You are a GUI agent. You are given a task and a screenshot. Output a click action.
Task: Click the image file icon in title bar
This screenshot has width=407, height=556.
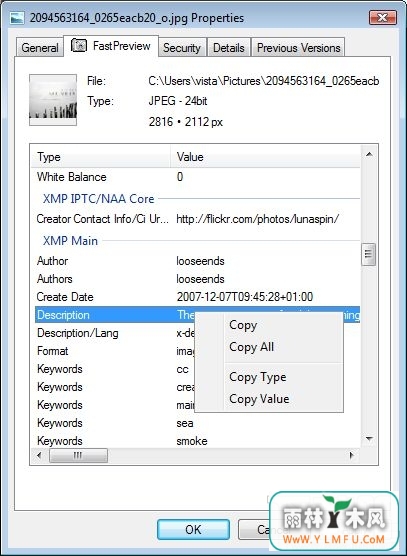click(17, 18)
